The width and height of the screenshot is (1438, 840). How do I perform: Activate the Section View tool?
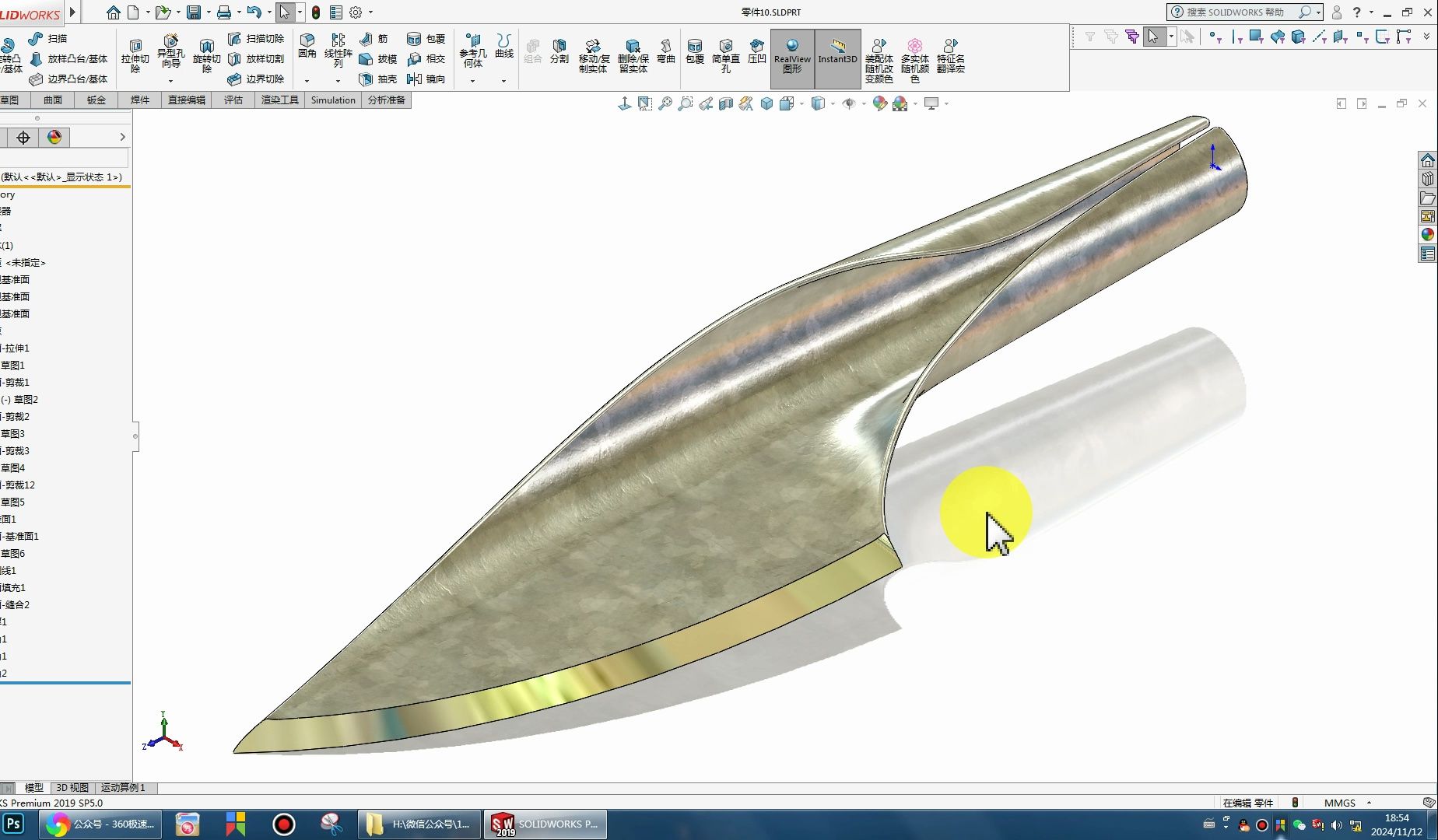pos(725,103)
